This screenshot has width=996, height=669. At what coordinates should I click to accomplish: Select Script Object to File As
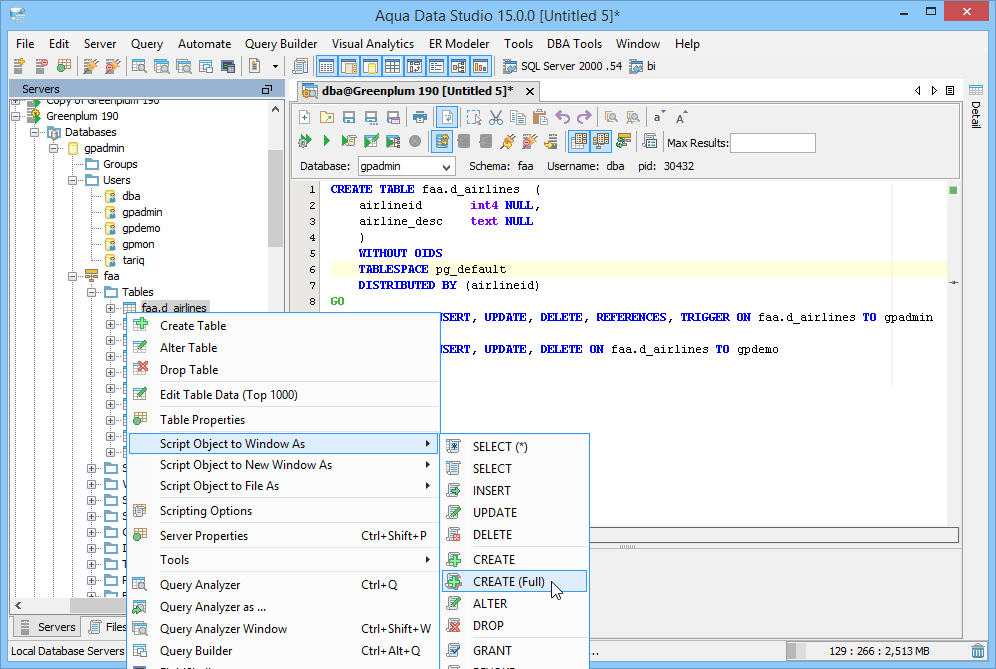[x=283, y=486]
